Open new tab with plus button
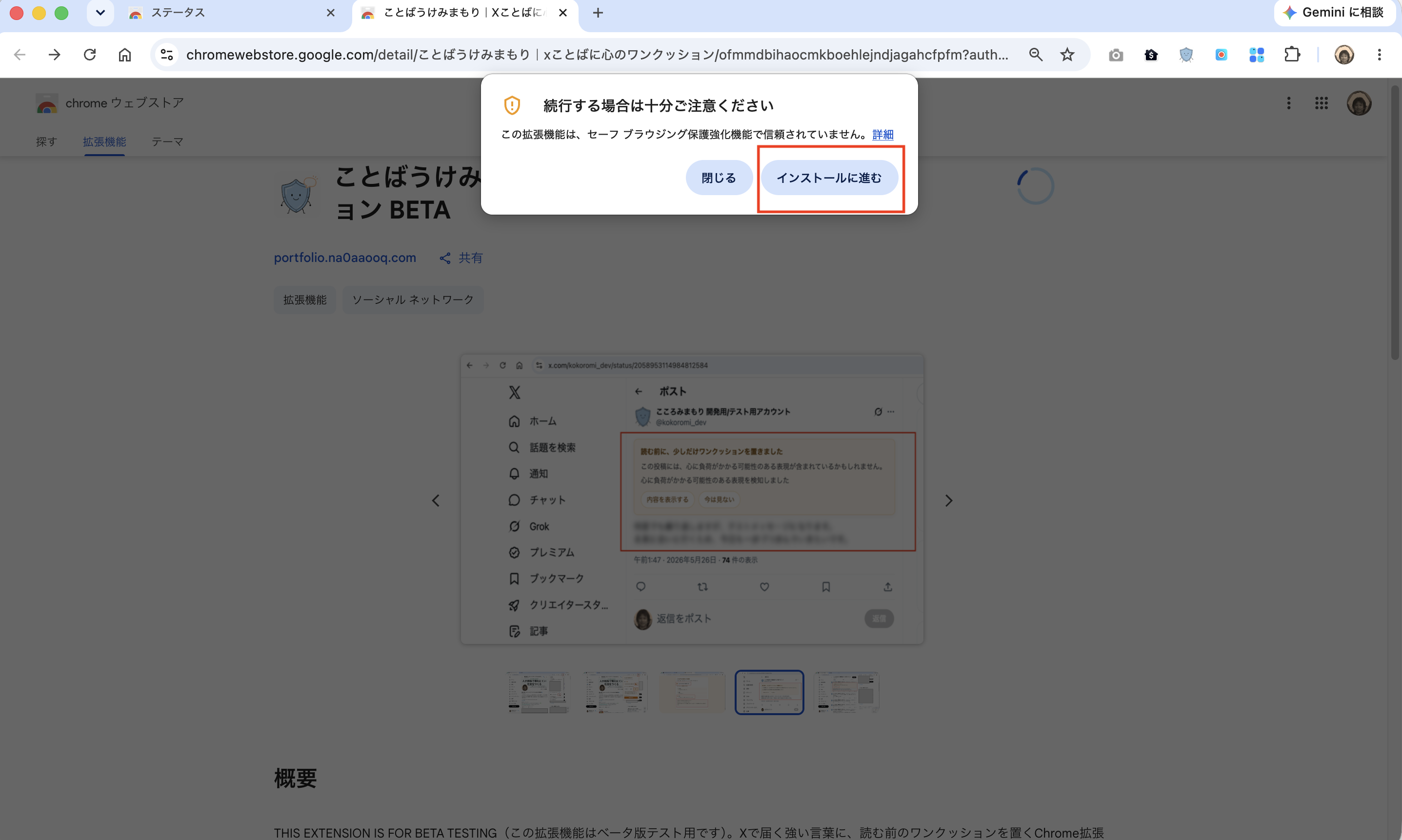 [598, 13]
